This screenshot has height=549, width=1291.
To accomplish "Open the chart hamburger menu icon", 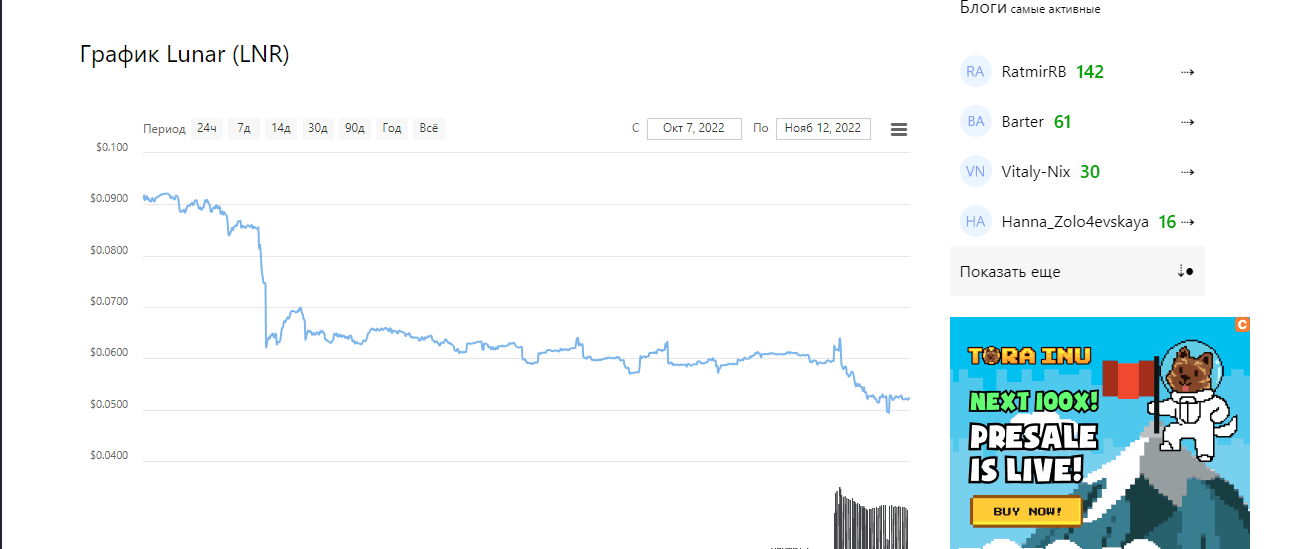I will pos(898,129).
